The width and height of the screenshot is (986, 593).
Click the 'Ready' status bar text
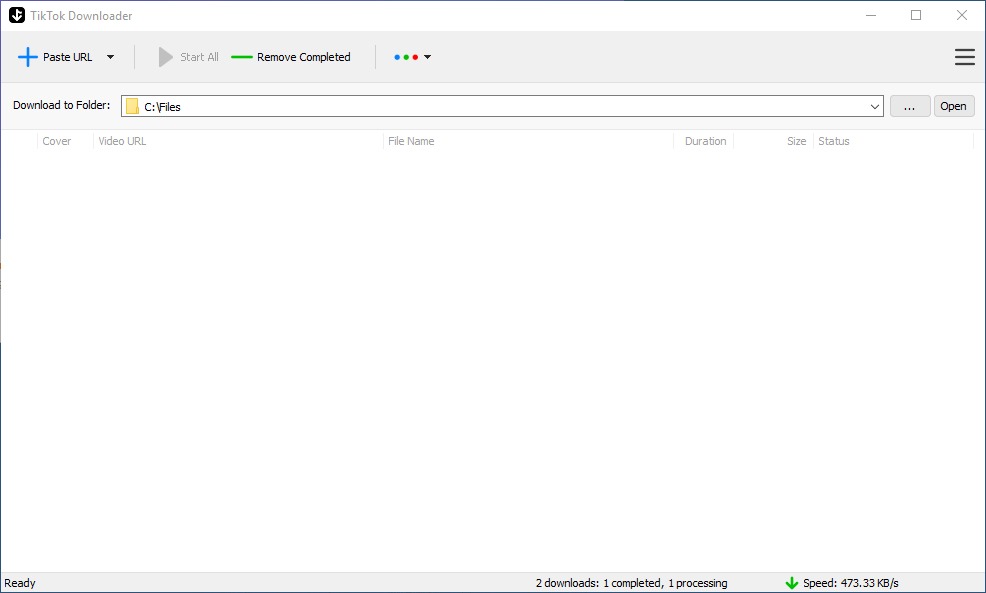click(20, 584)
